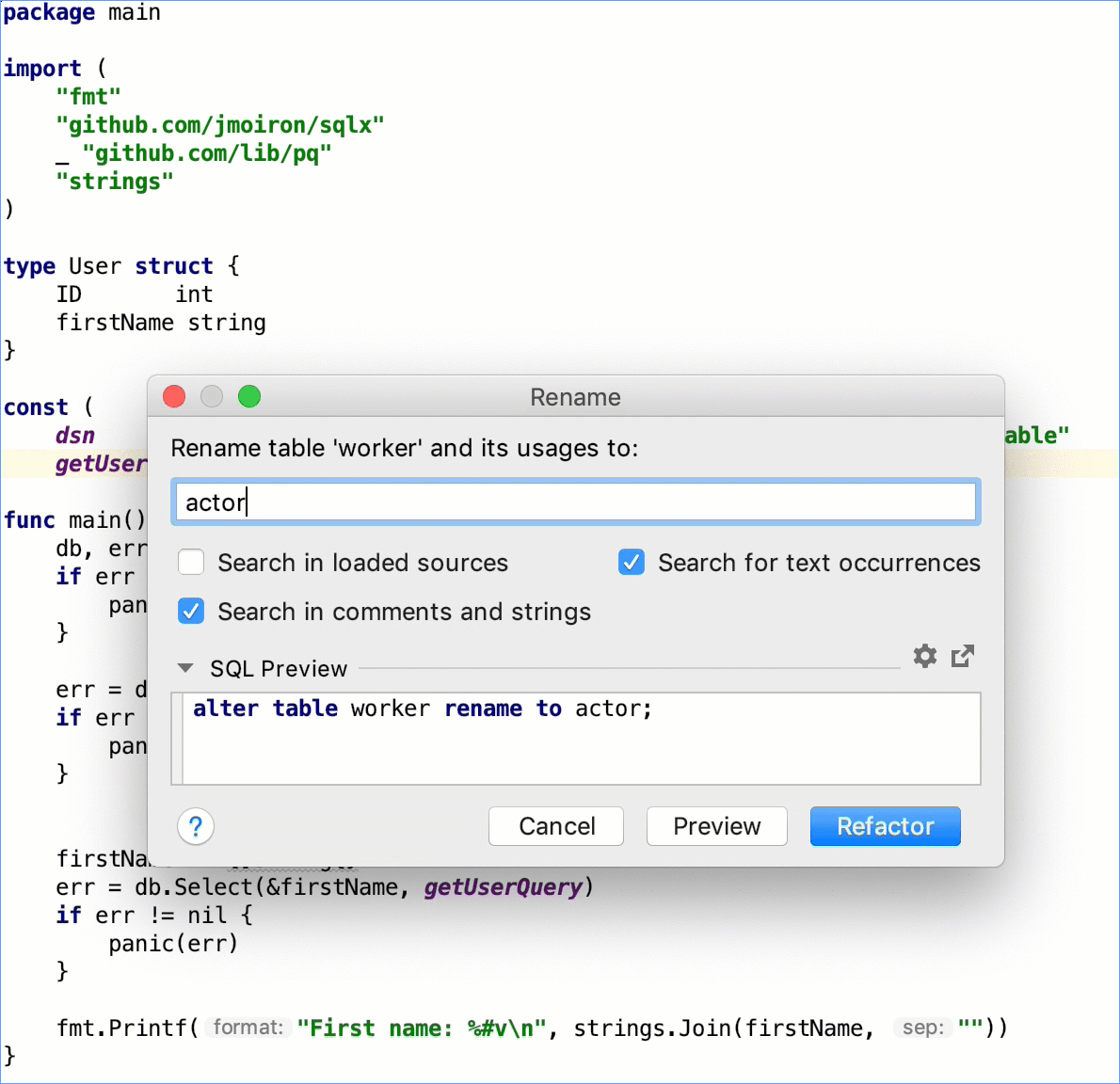Click the 'const (' keyword line
The width and height of the screenshot is (1120, 1084).
[49, 407]
